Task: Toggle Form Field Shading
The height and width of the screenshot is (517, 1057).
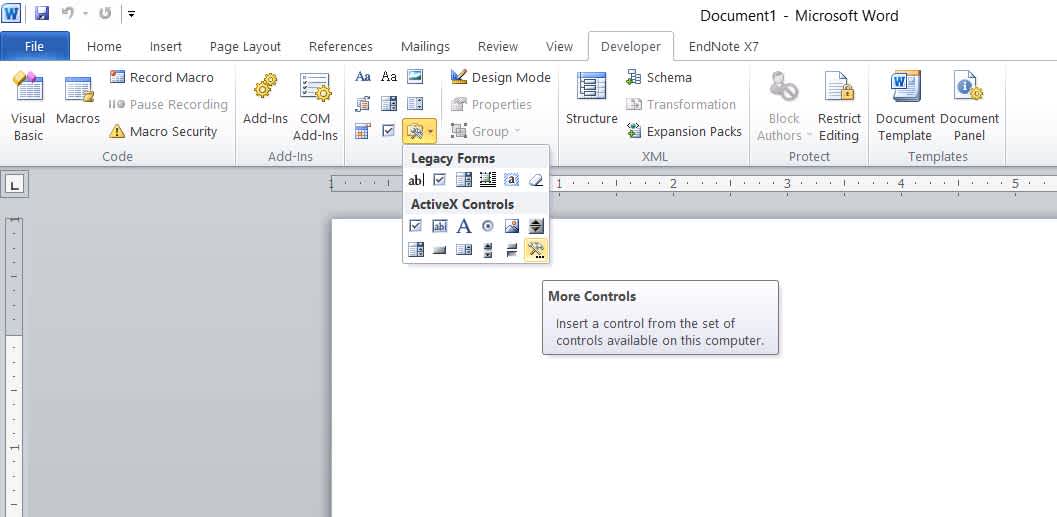Action: (x=512, y=180)
